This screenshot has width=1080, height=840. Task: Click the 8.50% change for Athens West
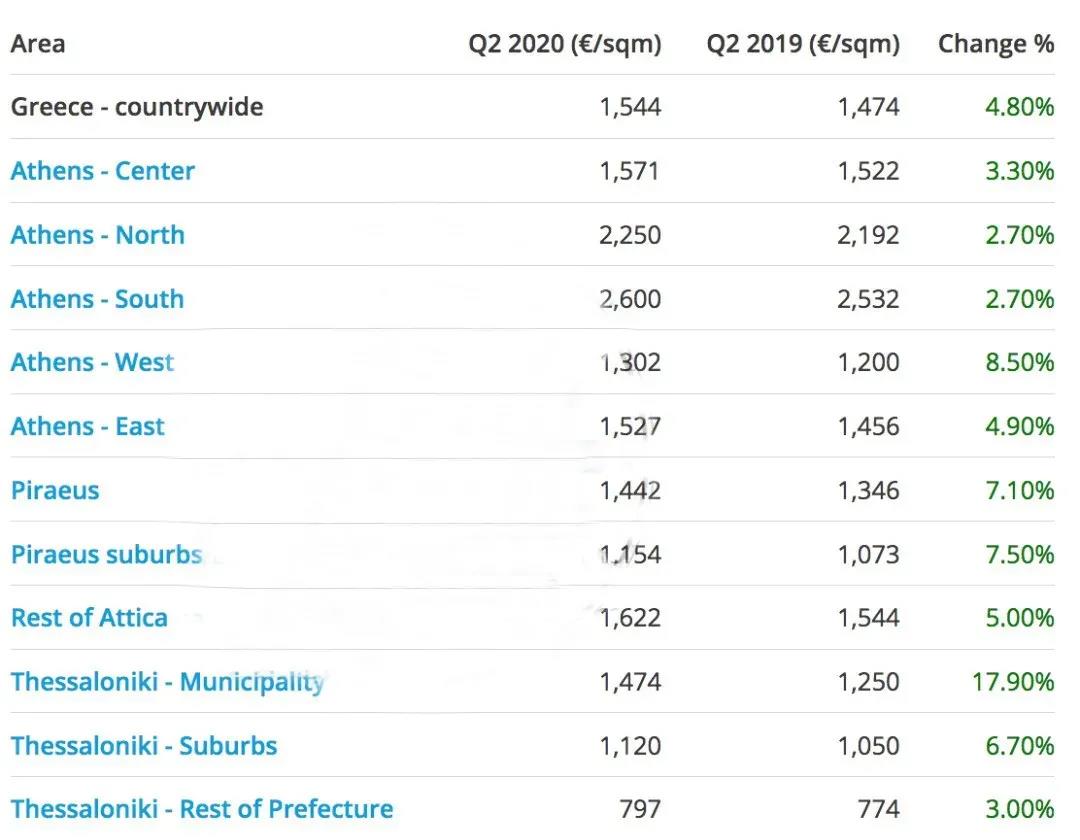(x=1019, y=362)
